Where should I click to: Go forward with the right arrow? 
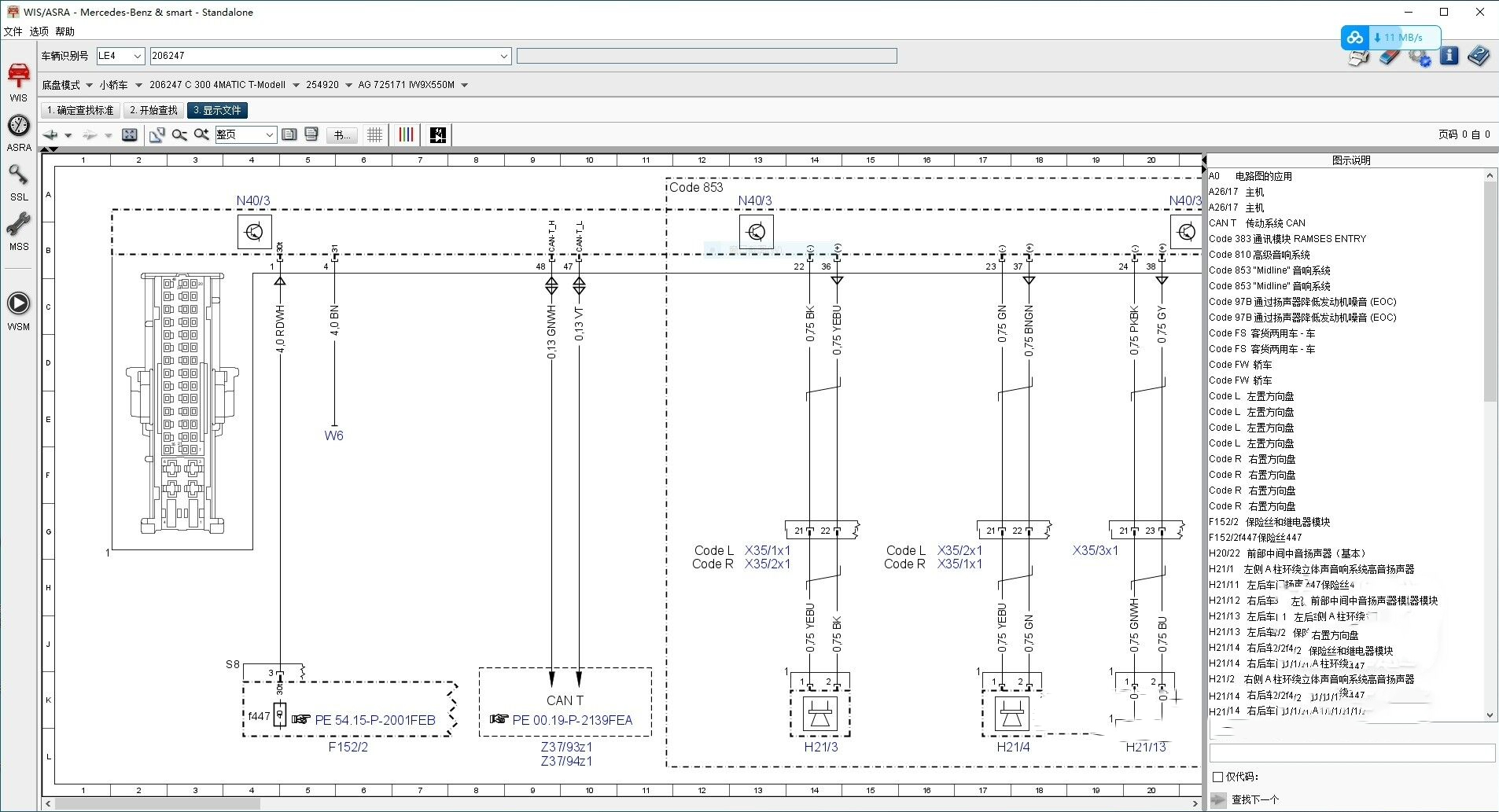click(90, 135)
